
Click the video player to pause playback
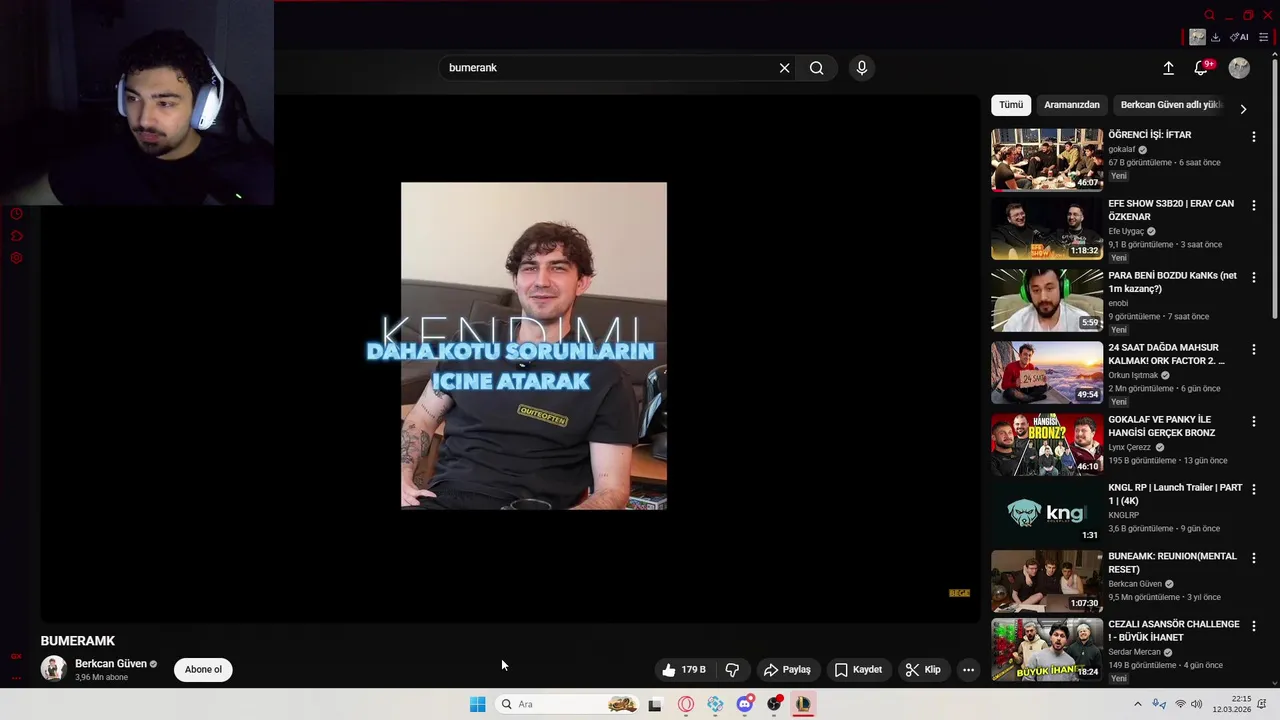tap(510, 359)
